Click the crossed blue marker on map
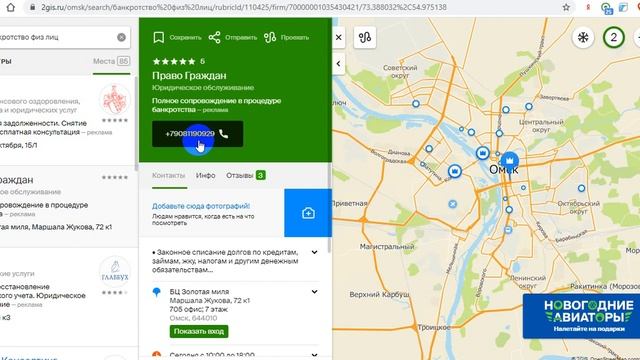This screenshot has width=640, height=360. tap(452, 204)
